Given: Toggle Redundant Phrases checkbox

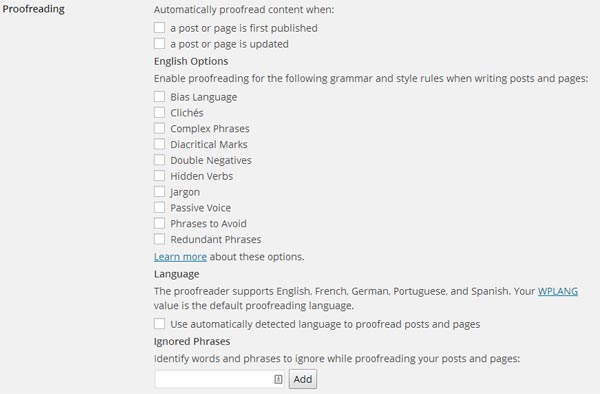Looking at the screenshot, I should pos(160,239).
